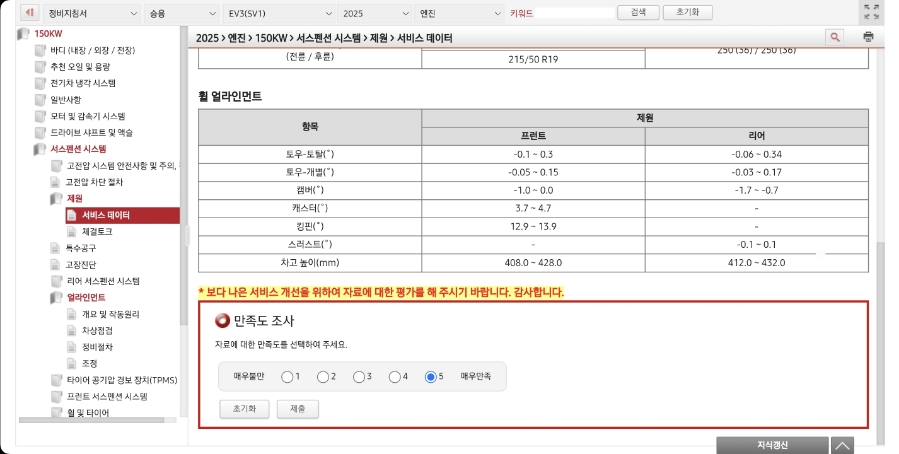Select satisfaction rating 3
899x454 pixels.
point(359,377)
